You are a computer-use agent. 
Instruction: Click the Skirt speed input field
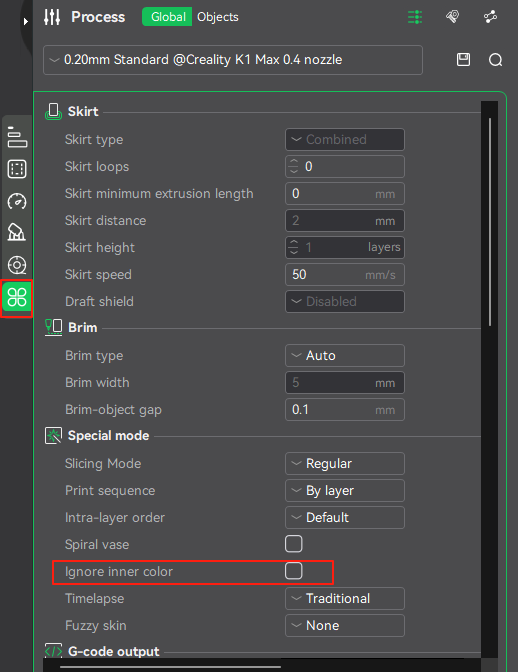pos(344,274)
